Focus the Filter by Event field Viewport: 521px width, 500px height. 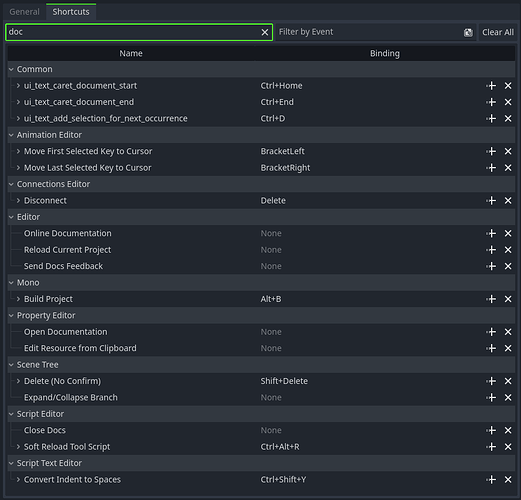click(x=369, y=32)
